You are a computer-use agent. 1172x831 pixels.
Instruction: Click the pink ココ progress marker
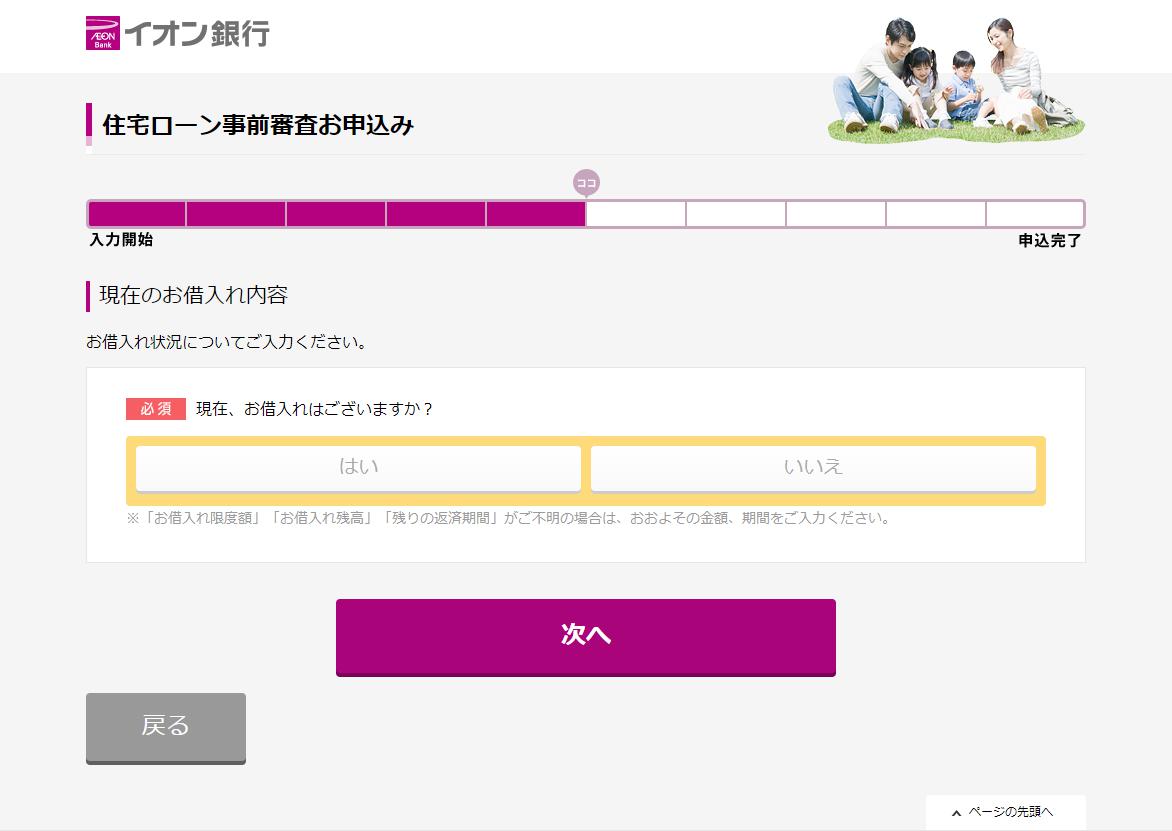586,182
